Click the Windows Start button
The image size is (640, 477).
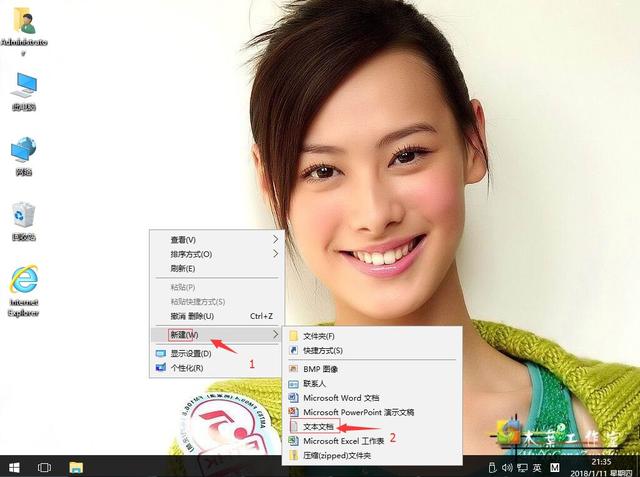click(14, 466)
